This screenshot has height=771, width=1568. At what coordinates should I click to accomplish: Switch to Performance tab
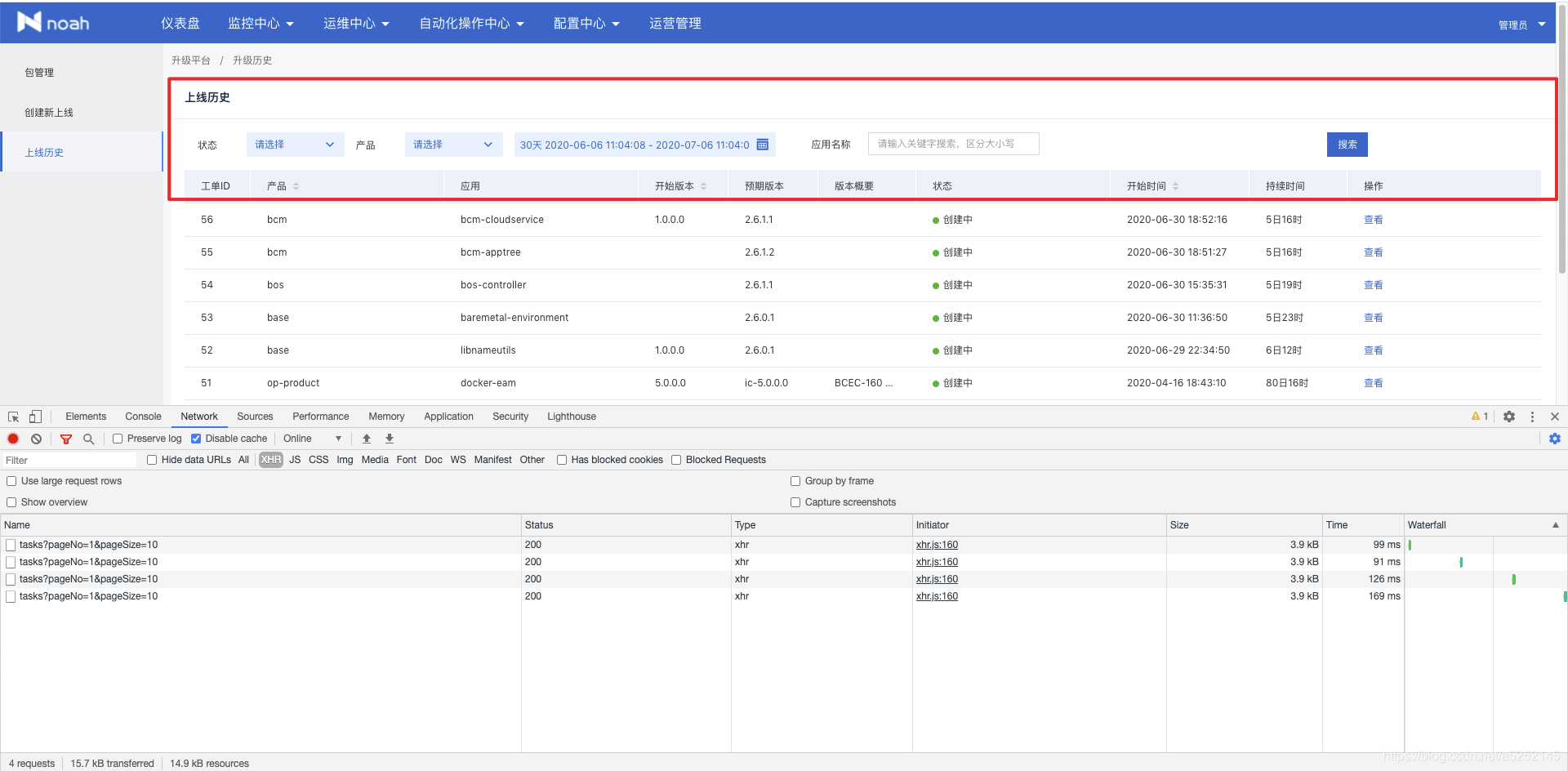pyautogui.click(x=321, y=417)
